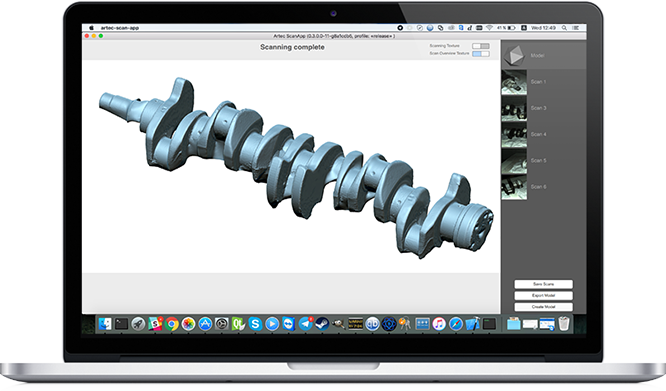
Task: Toggle the Scan Overview Texture switch
Action: point(481,54)
